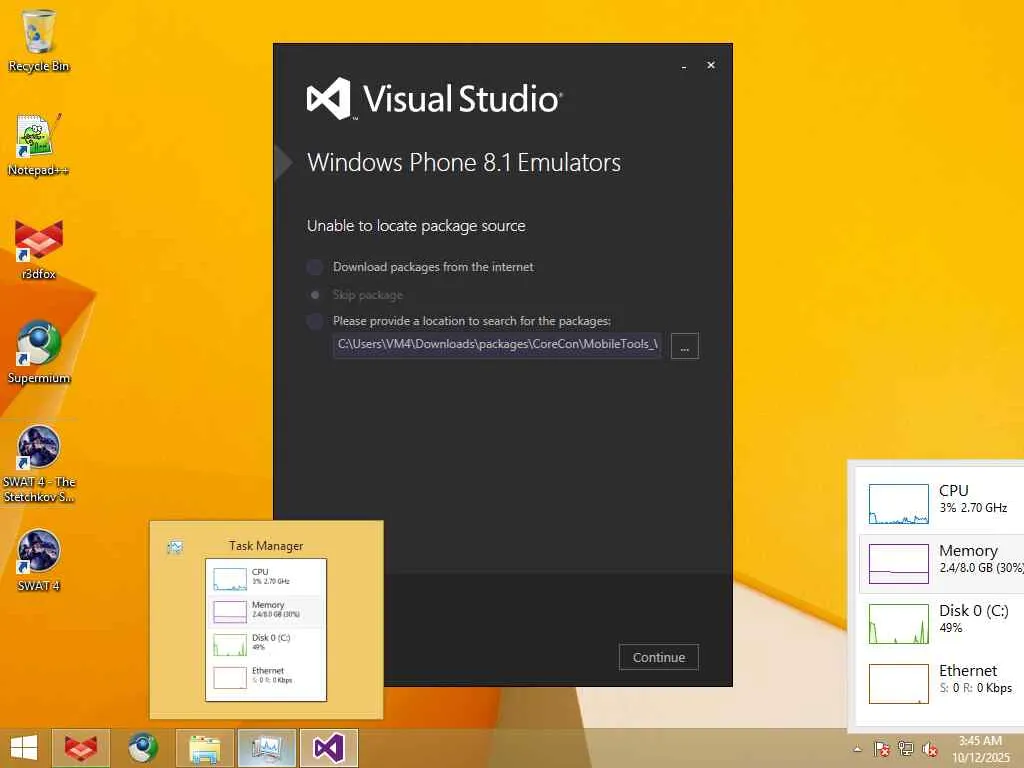Open the muted volume tray icon
The image size is (1024, 768).
[929, 749]
